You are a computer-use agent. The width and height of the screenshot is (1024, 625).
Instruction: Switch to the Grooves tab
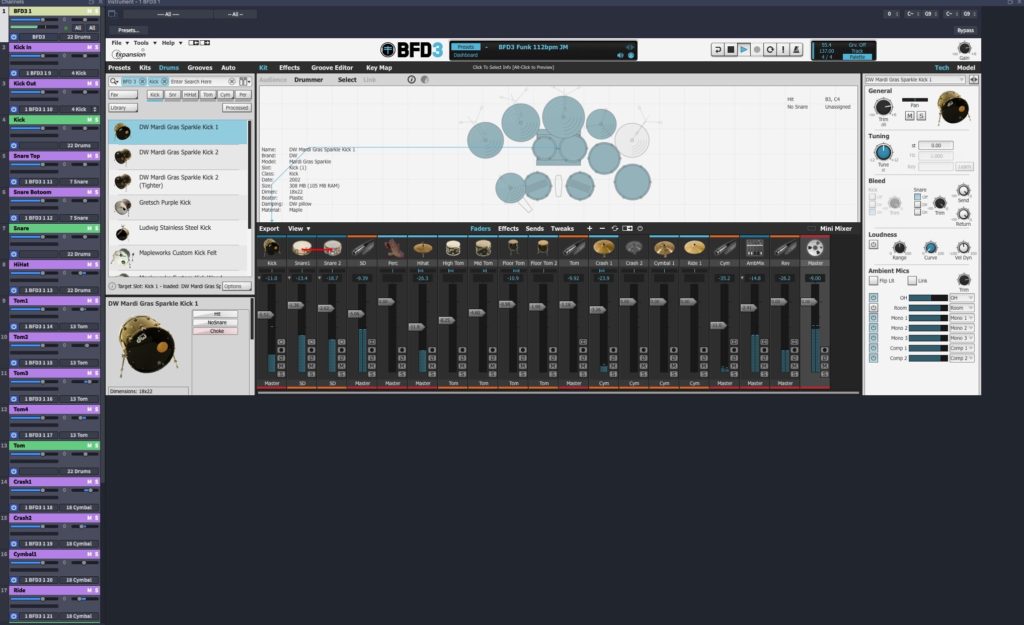pos(200,68)
